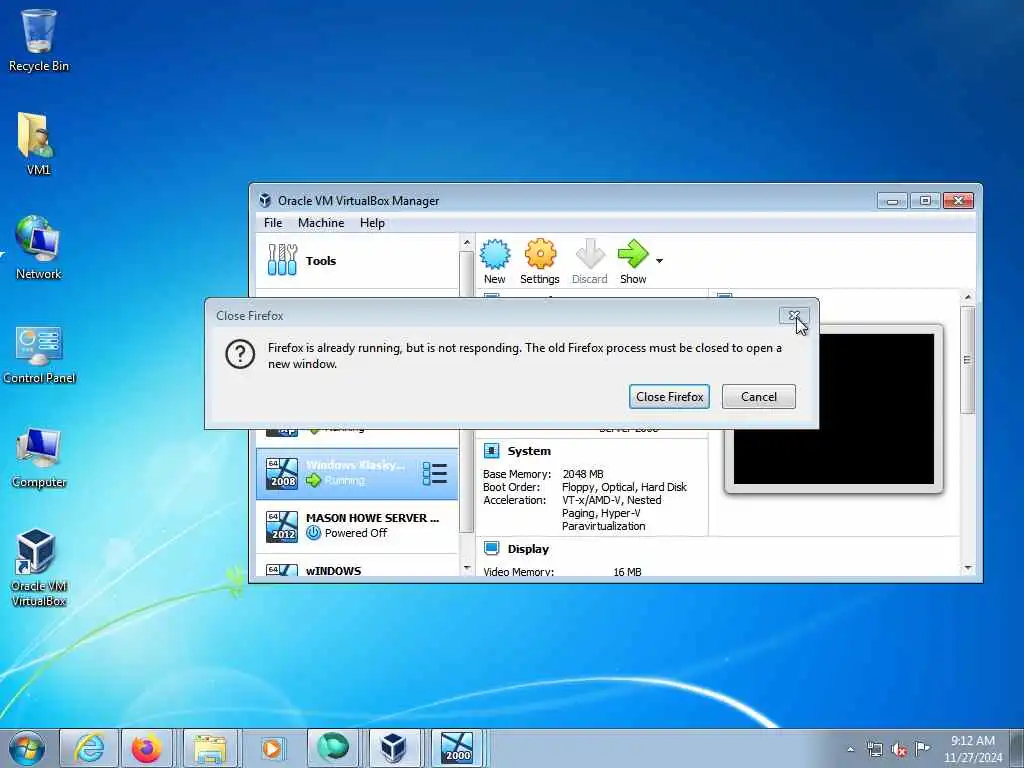
Task: Open the File menu in VirtualBox Manager
Action: [x=273, y=223]
